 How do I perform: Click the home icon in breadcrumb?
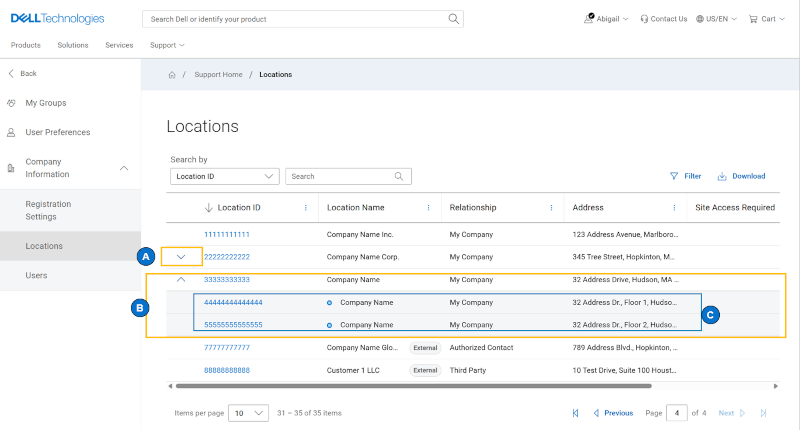click(x=172, y=75)
